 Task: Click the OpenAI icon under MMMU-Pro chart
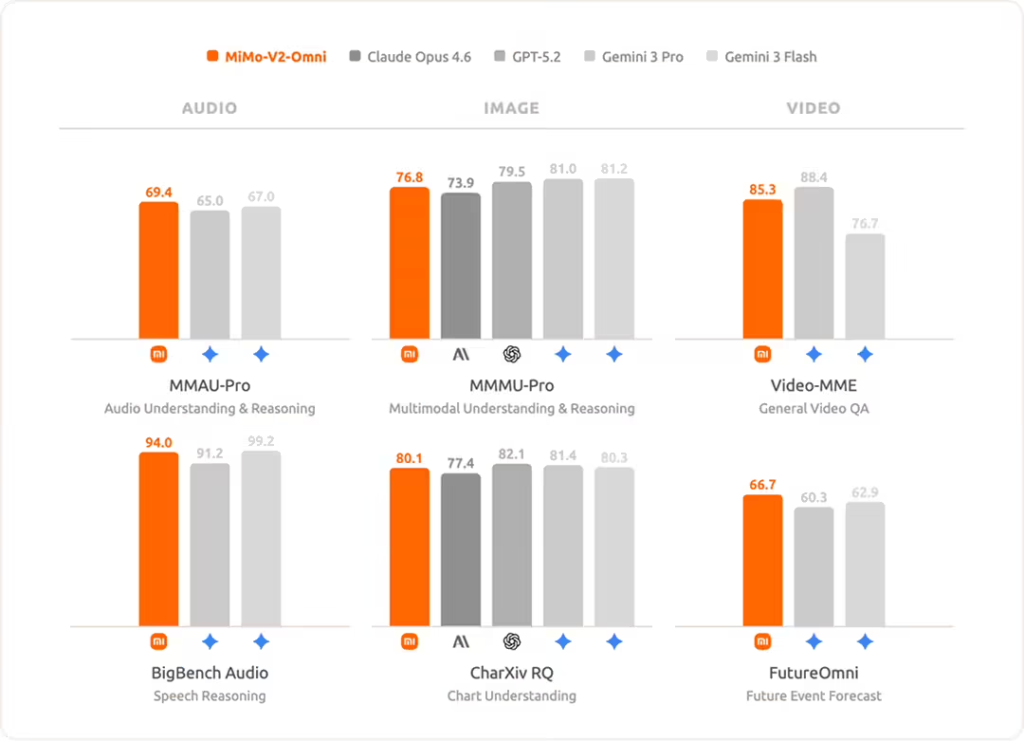[x=511, y=354]
